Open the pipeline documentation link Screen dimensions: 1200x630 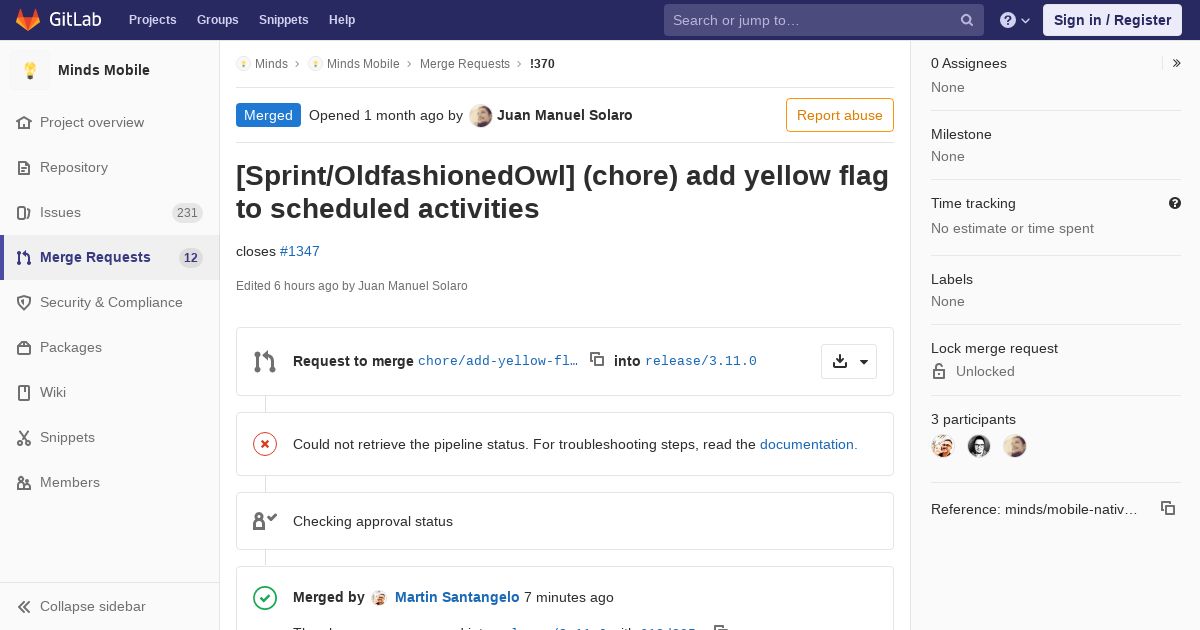(808, 444)
